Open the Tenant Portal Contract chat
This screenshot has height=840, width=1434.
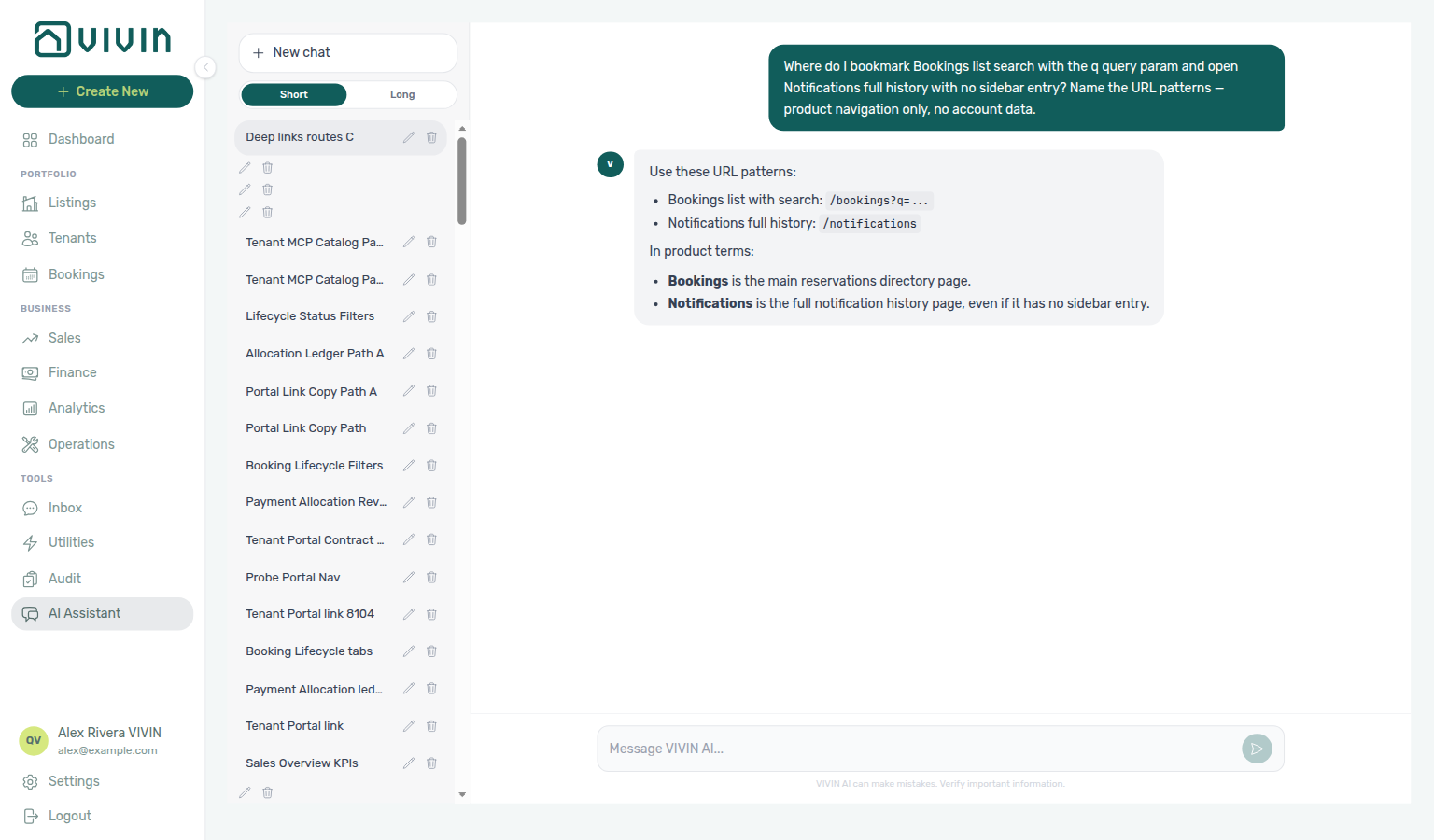point(315,540)
